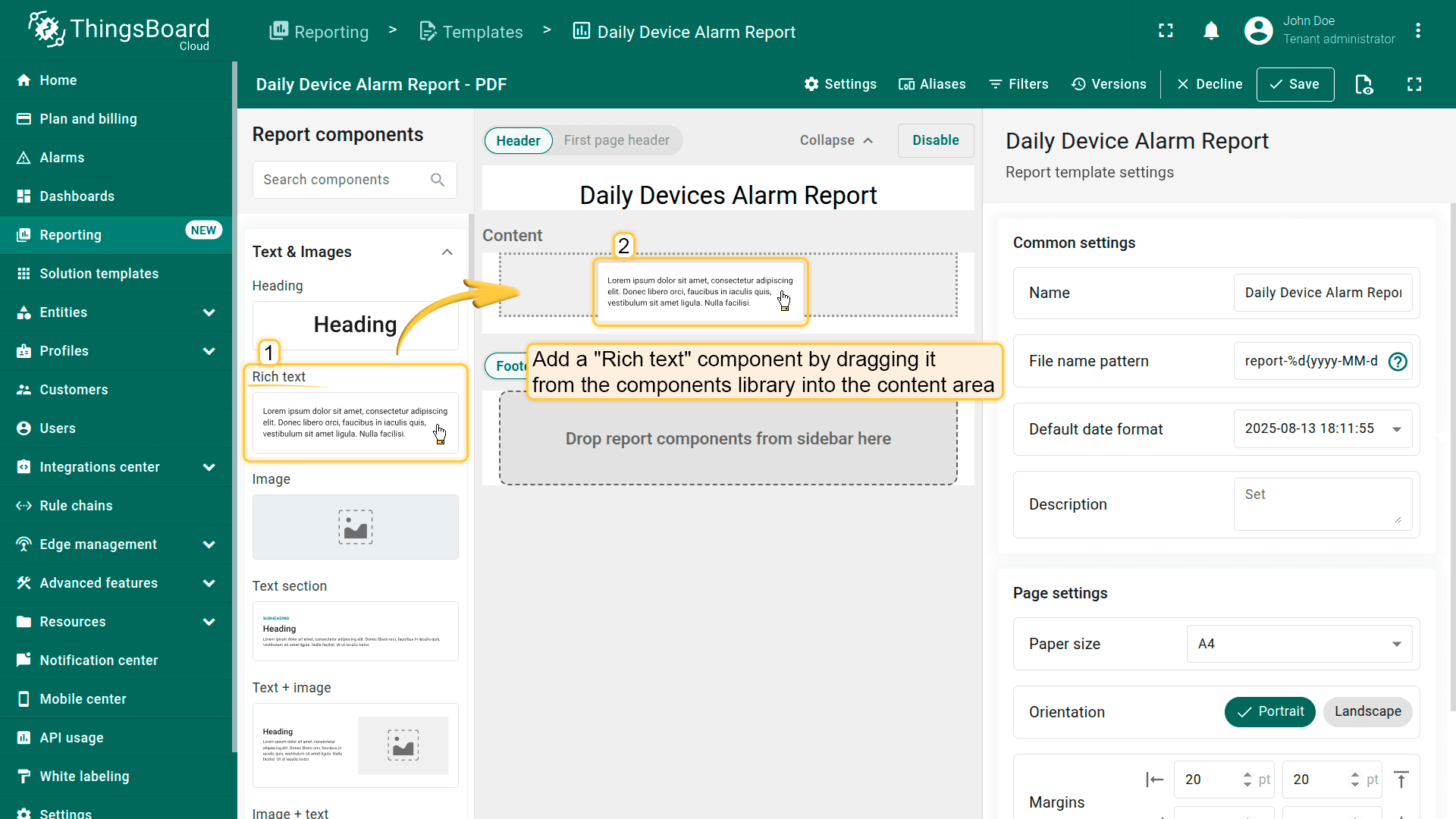1456x819 pixels.
Task: Increase the left margin stepper value
Action: pyautogui.click(x=1247, y=774)
